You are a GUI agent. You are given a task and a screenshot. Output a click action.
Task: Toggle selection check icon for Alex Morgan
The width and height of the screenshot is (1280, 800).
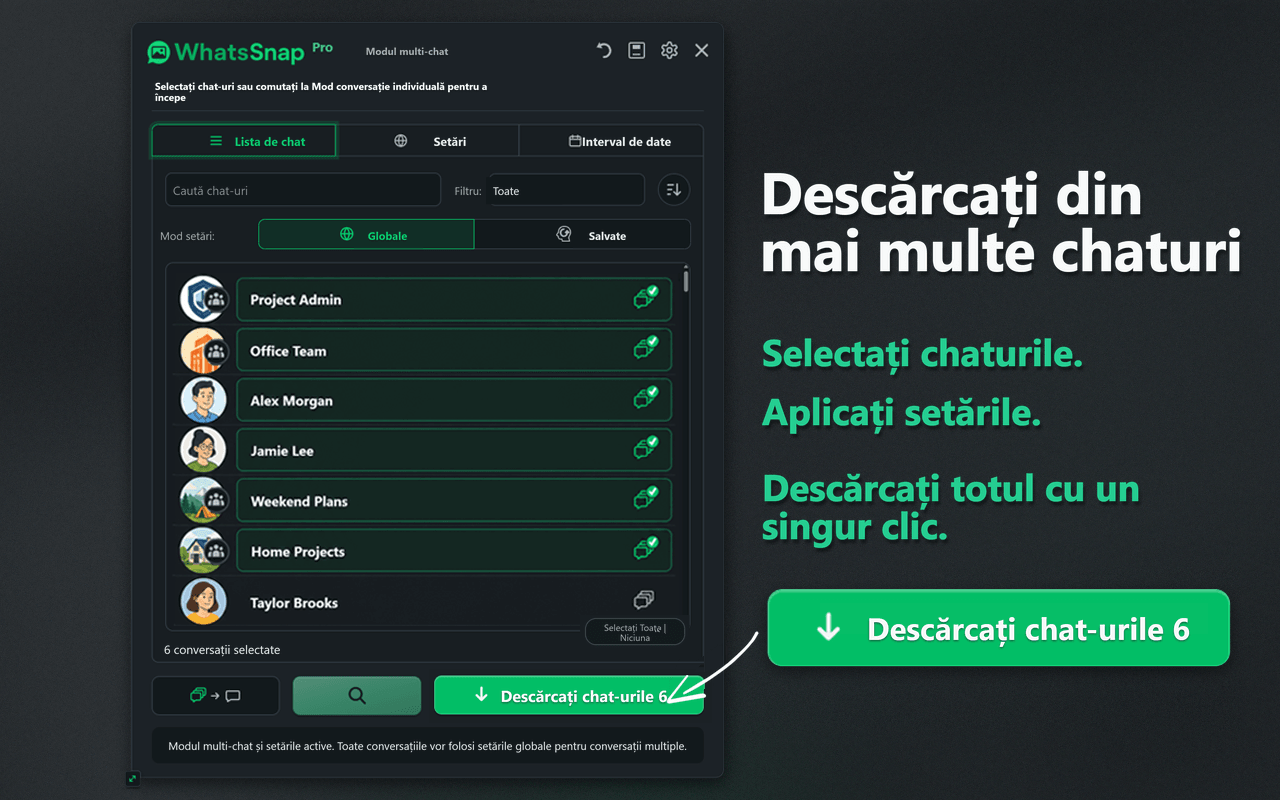point(645,397)
